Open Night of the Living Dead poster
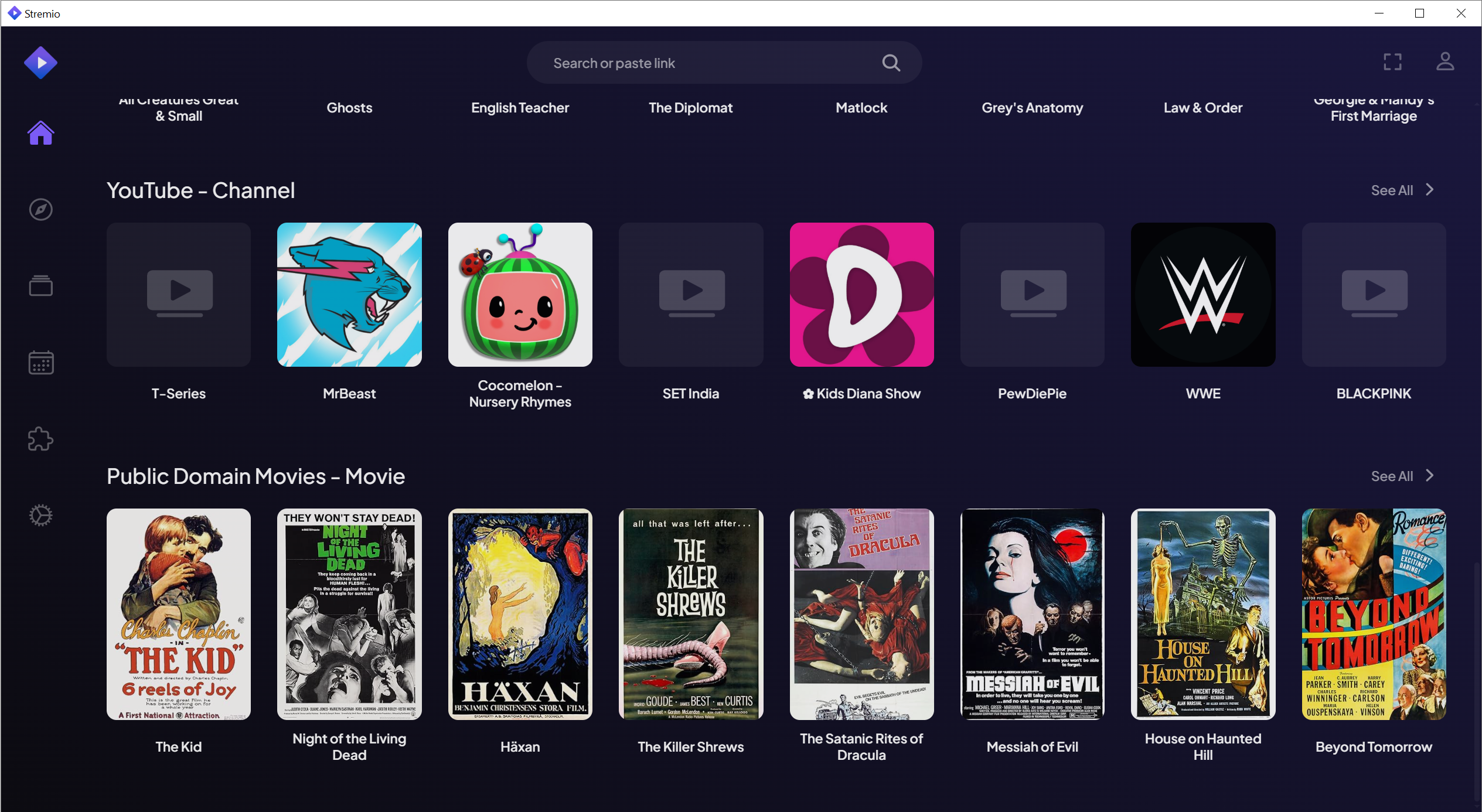 coord(349,614)
